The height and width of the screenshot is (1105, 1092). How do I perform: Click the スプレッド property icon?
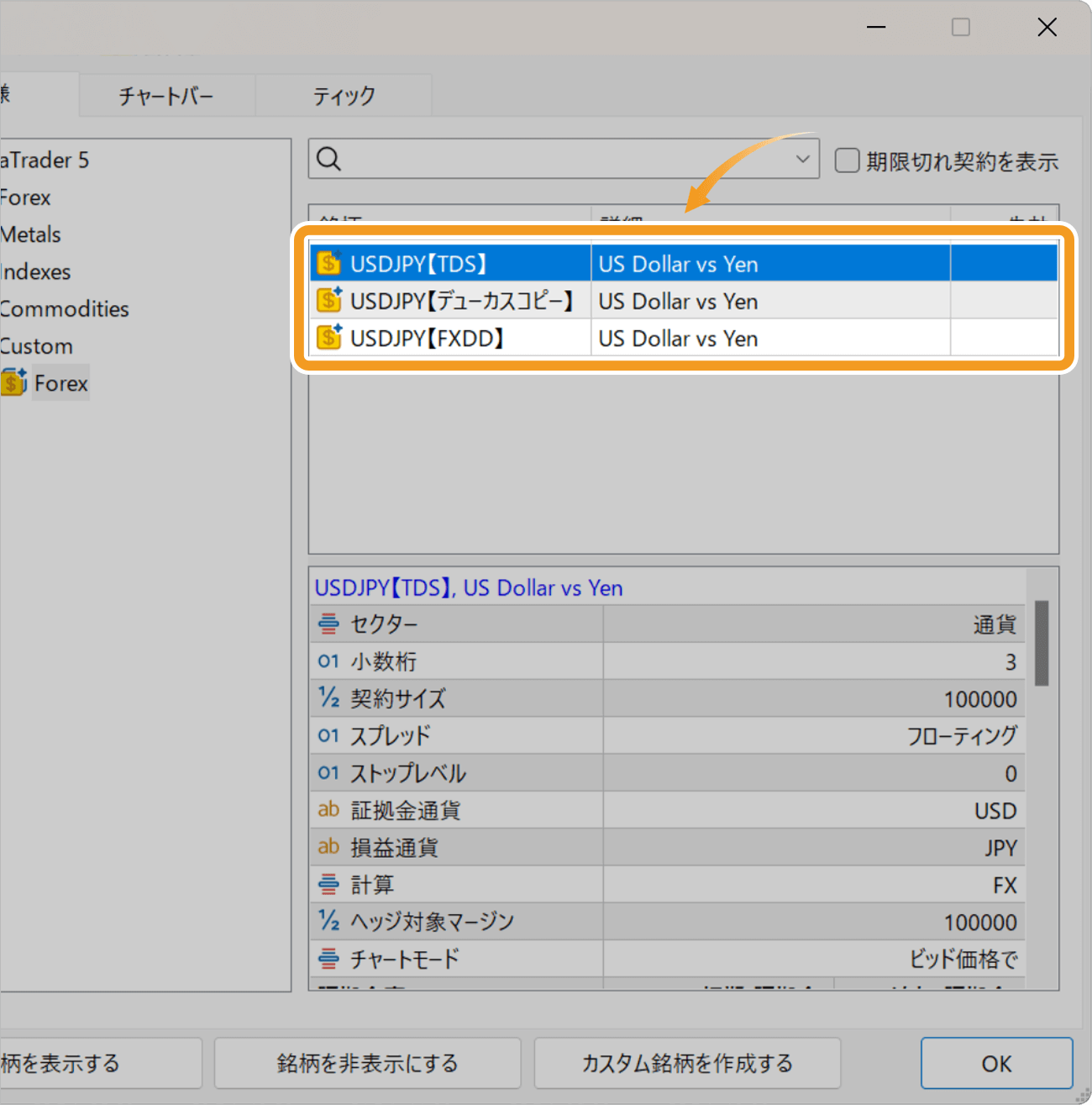pyautogui.click(x=328, y=735)
